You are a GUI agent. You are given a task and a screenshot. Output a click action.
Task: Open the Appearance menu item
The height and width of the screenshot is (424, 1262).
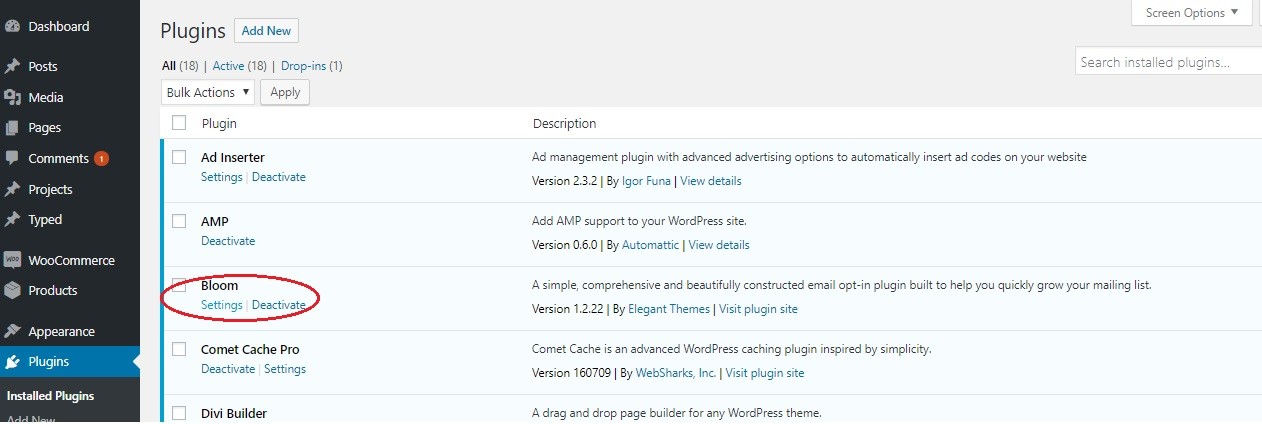(x=62, y=331)
